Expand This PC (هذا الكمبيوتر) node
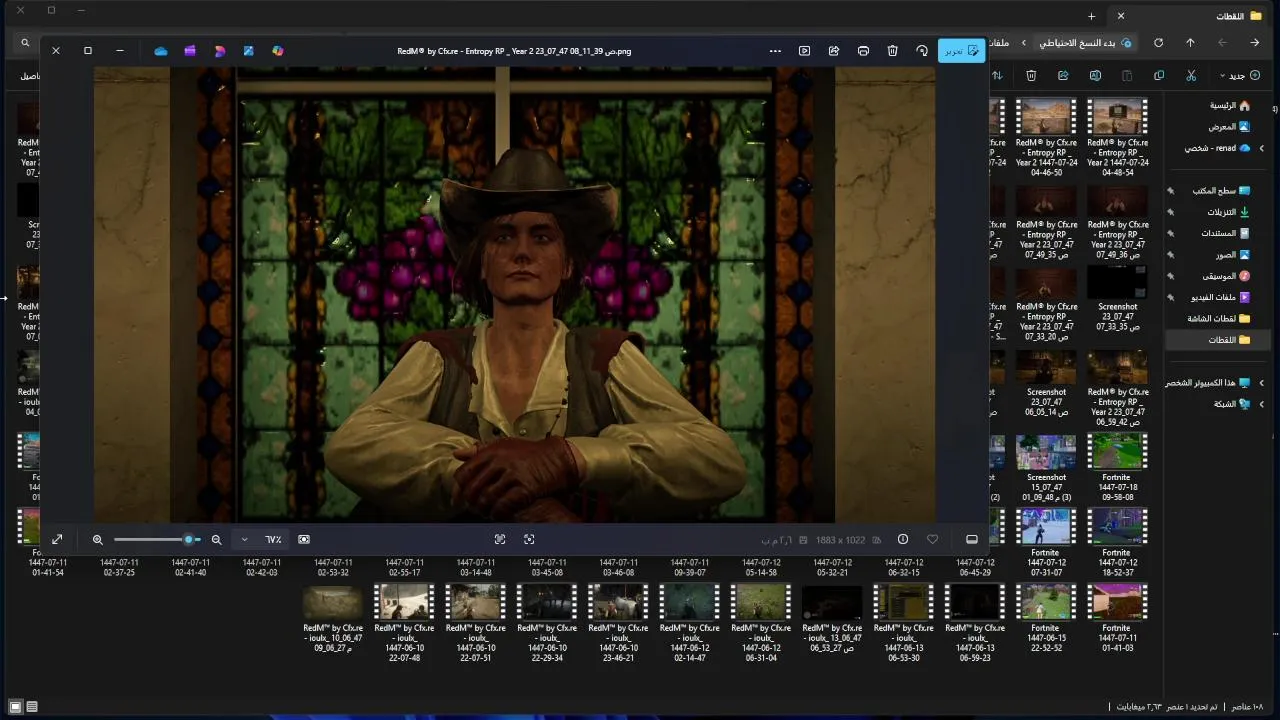Screen dimensions: 1280x720 [x=1261, y=383]
